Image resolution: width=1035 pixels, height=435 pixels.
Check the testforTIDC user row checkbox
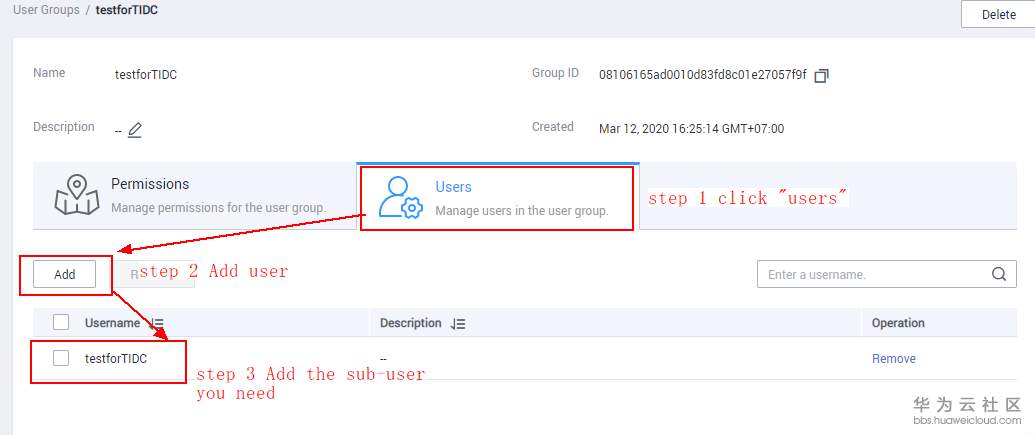(61, 358)
